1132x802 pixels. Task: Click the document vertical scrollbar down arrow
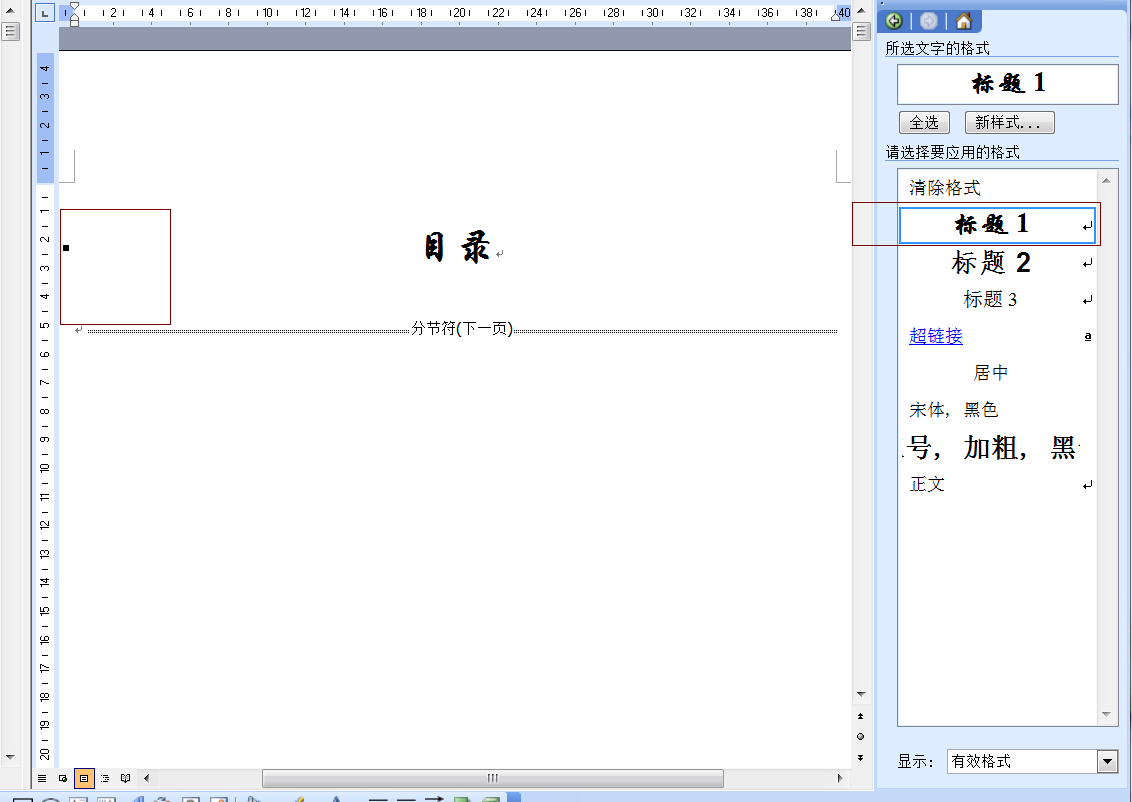click(x=861, y=694)
